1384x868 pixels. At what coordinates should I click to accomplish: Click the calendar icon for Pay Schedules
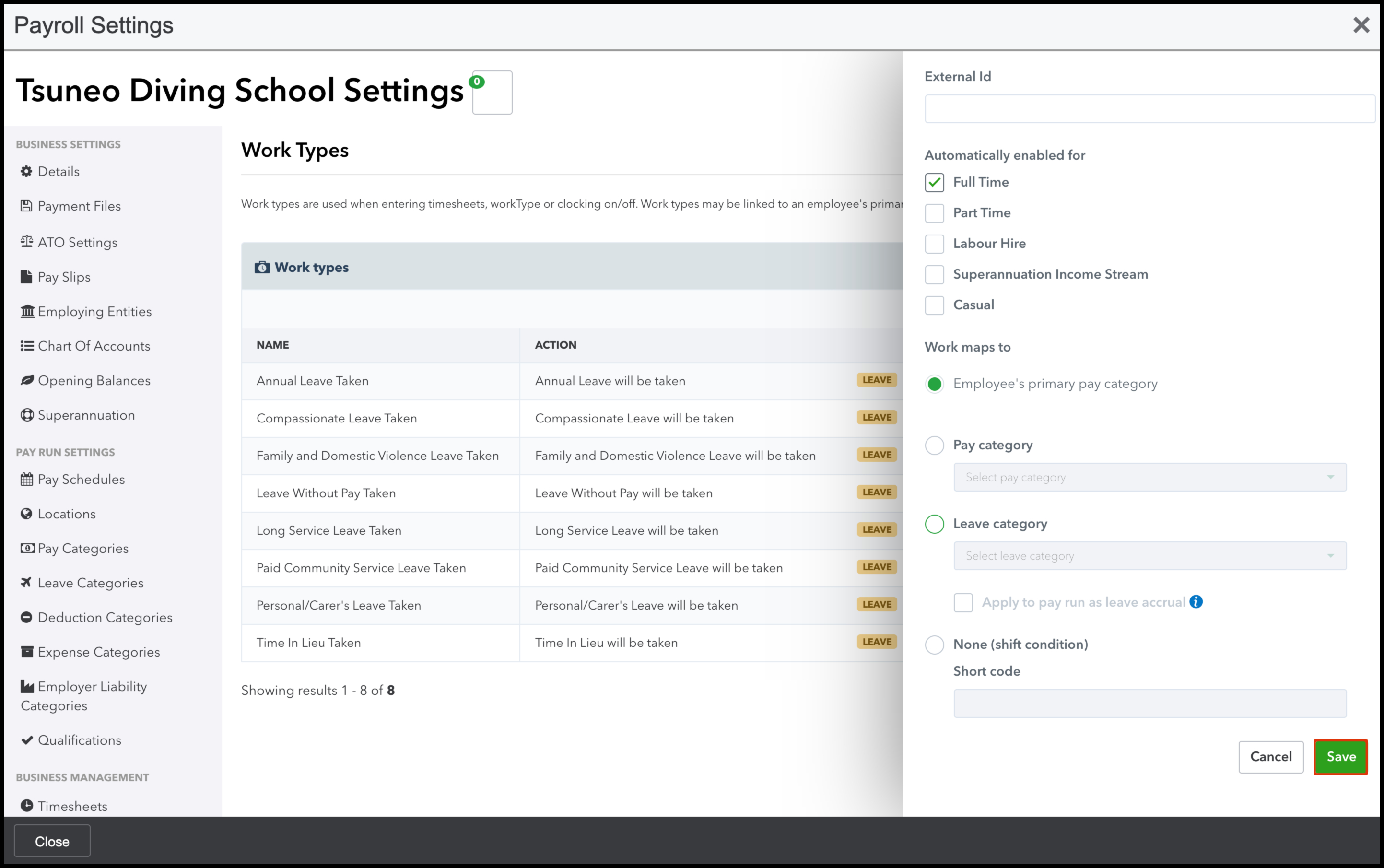pyautogui.click(x=26, y=480)
